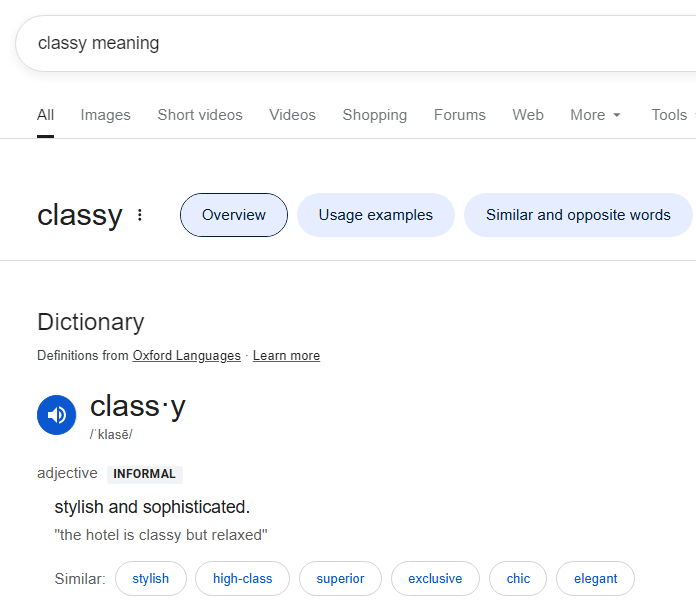Open the three-dot options next to classy

click(140, 215)
